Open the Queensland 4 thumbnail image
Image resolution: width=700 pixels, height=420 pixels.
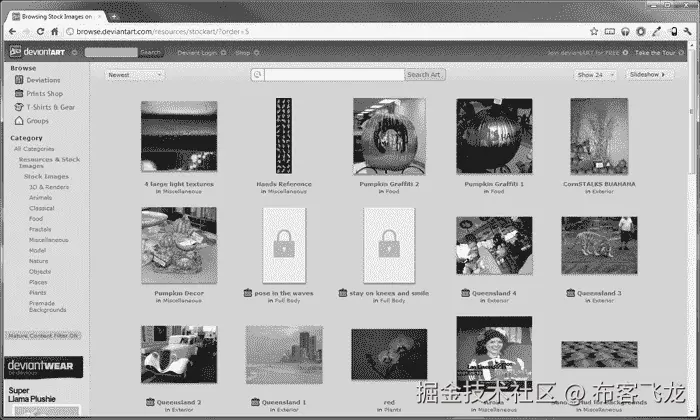pos(494,245)
